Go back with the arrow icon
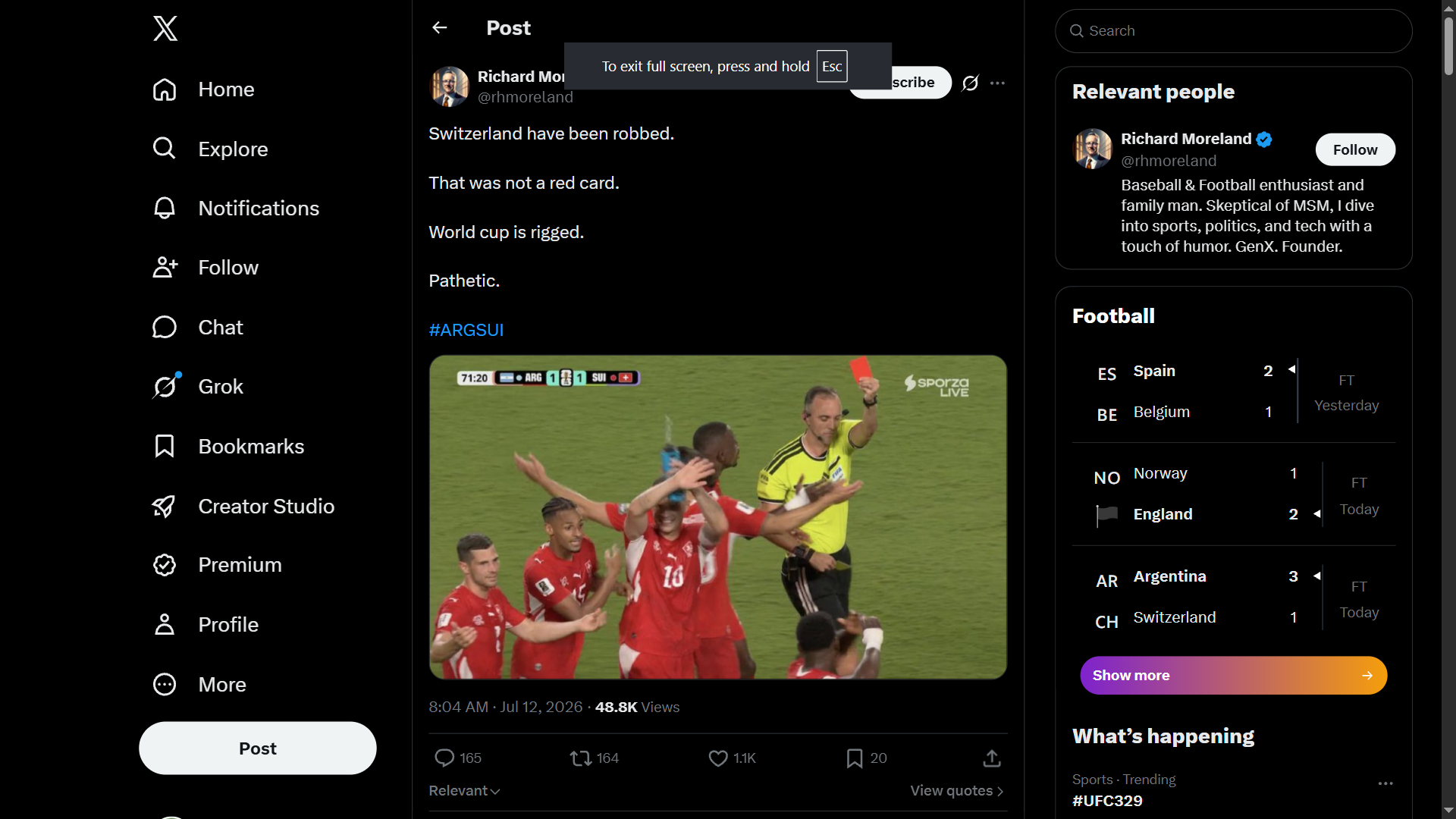Viewport: 1456px width, 819px height. [440, 28]
